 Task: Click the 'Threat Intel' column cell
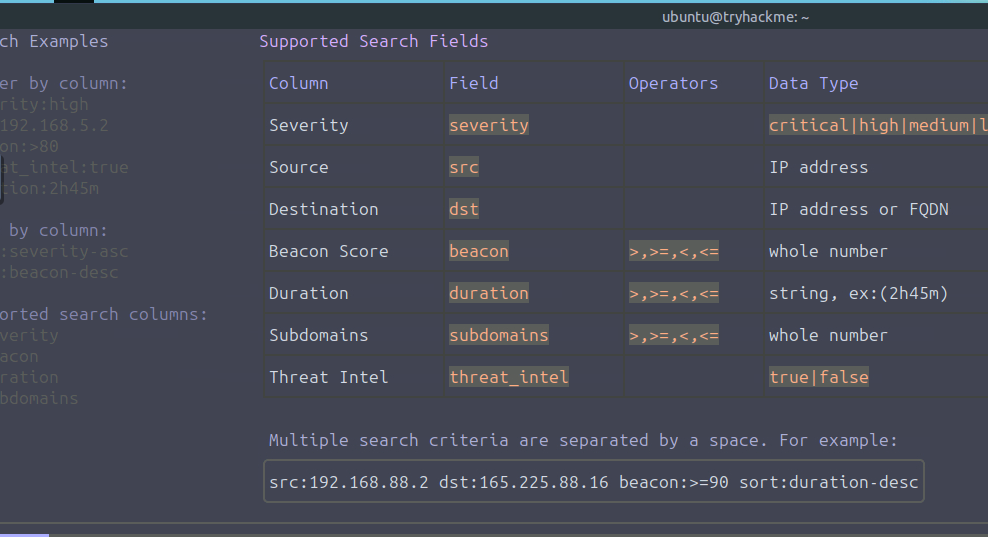[329, 378]
